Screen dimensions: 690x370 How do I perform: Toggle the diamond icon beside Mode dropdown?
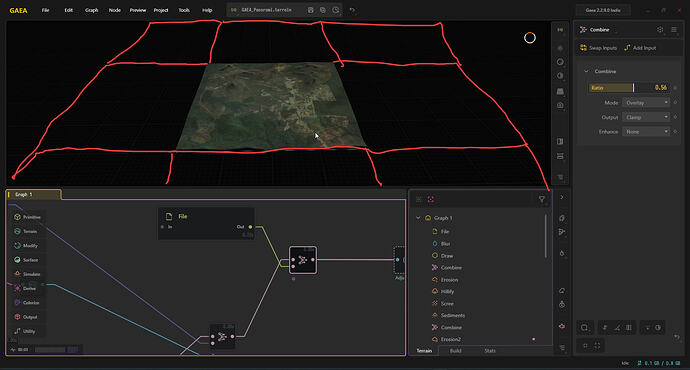click(x=675, y=103)
